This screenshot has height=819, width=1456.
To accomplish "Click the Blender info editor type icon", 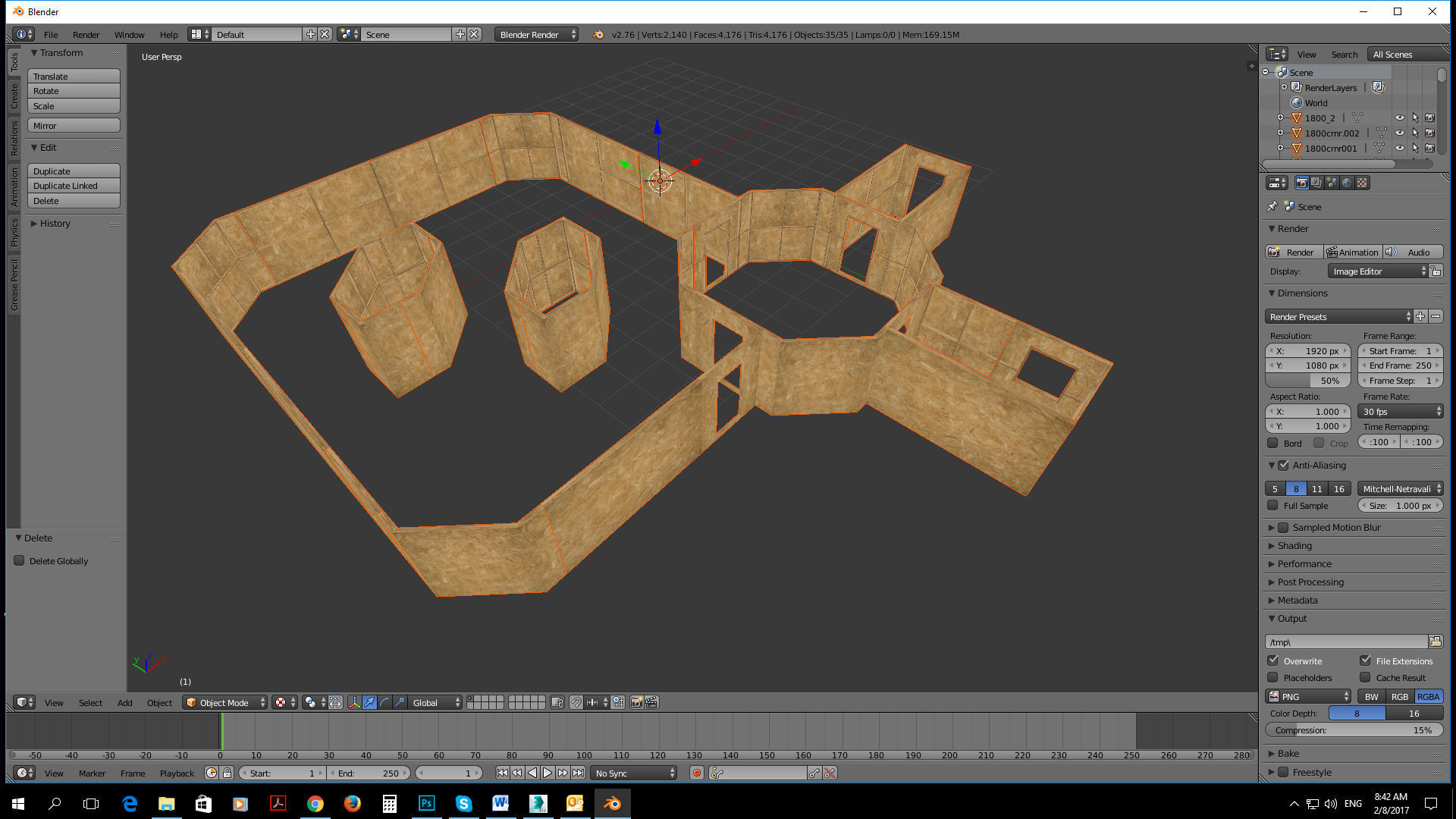I will click(24, 34).
